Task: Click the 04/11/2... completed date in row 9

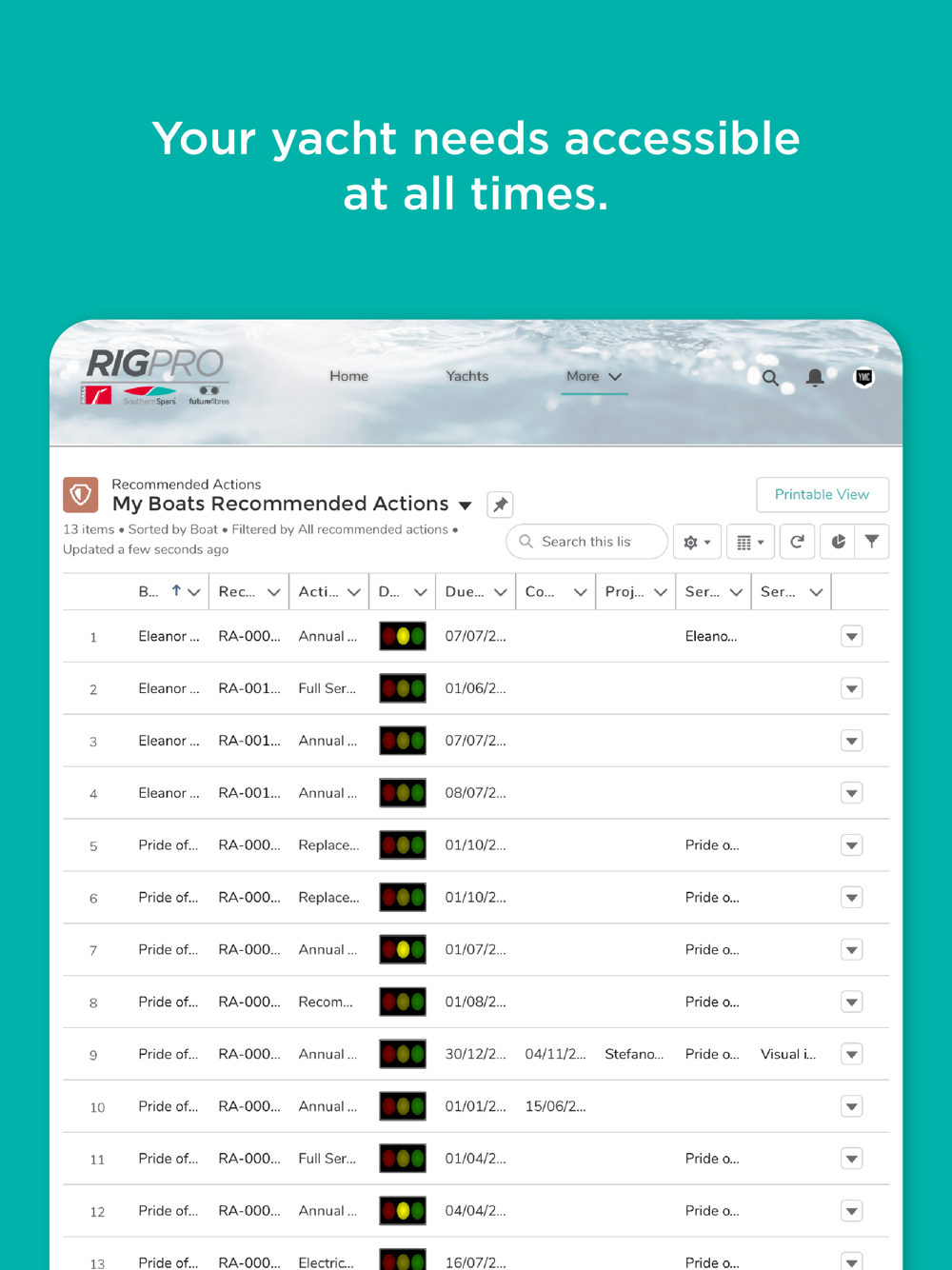Action: coord(555,1054)
